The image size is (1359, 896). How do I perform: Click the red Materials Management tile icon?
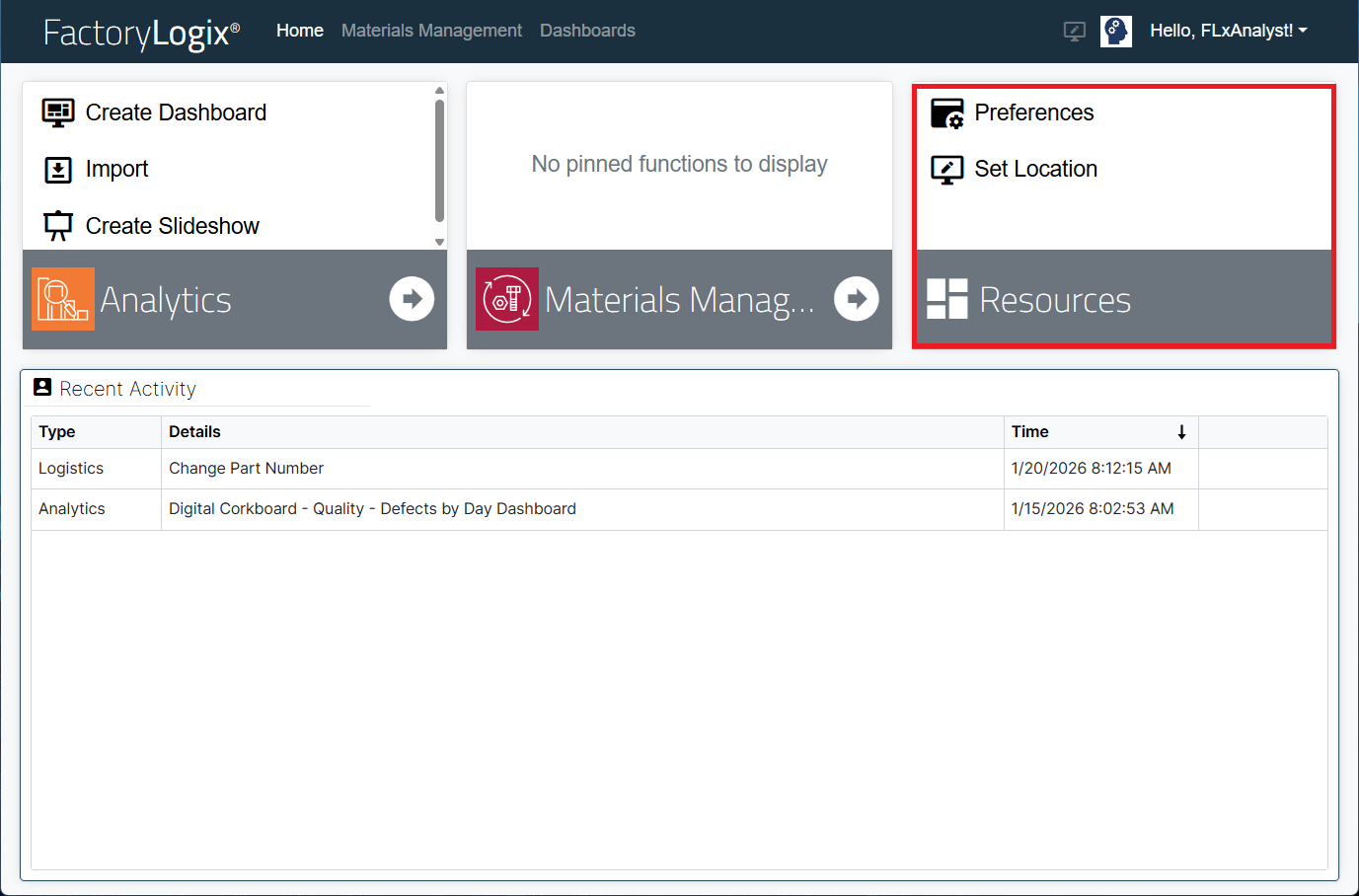coord(507,299)
